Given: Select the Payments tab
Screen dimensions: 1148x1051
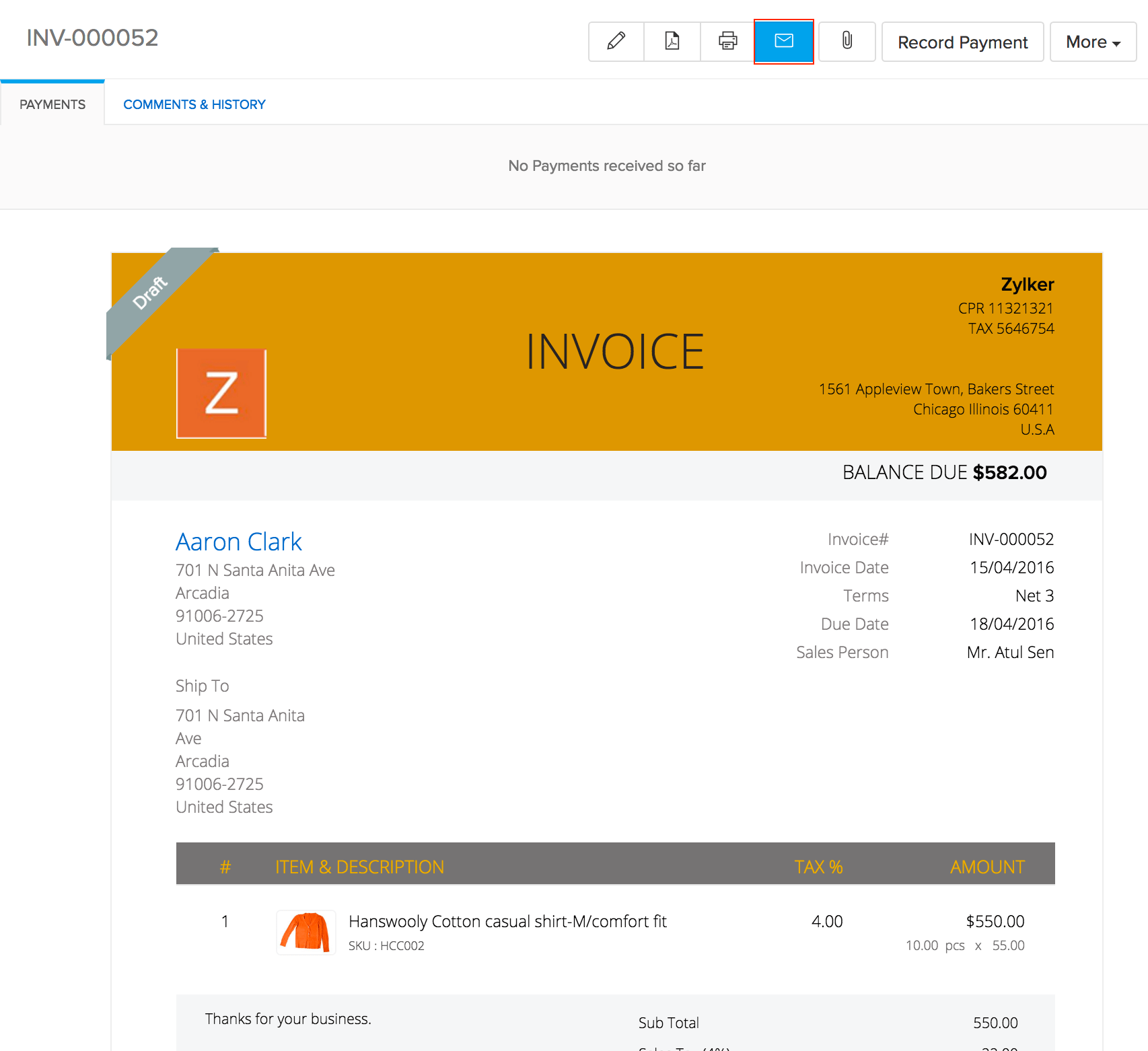Looking at the screenshot, I should [52, 104].
